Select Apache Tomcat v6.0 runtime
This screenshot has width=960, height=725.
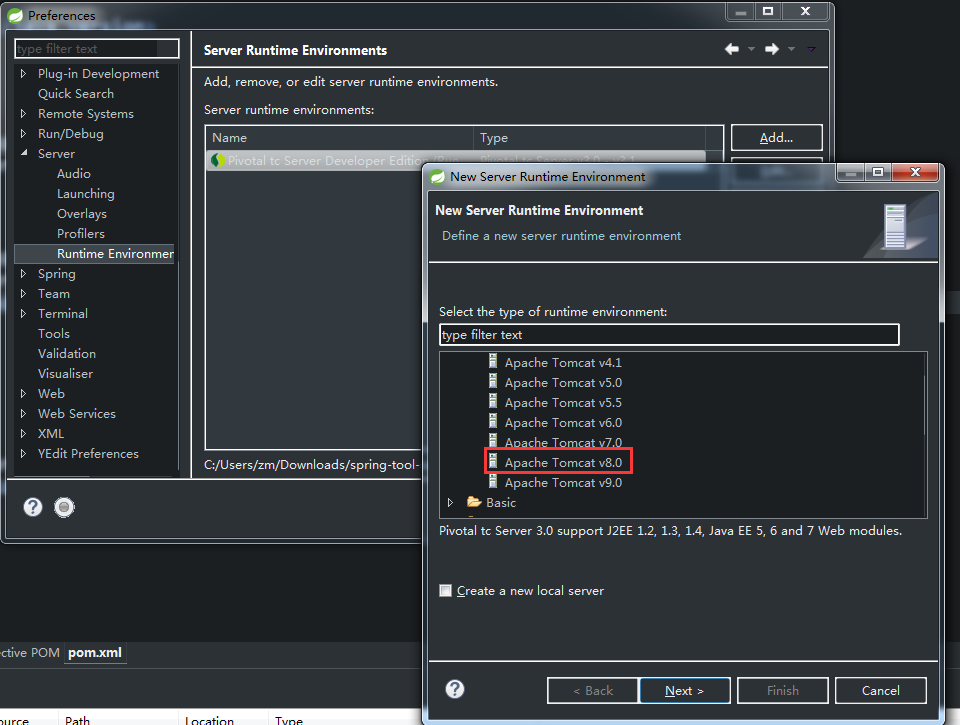coord(563,423)
